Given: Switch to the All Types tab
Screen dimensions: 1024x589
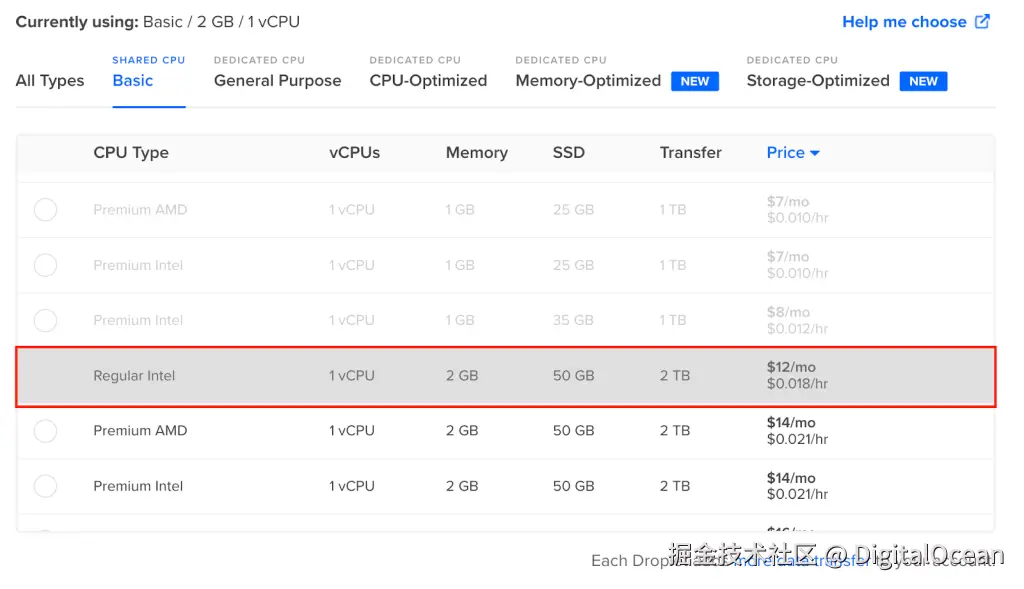Looking at the screenshot, I should [50, 81].
